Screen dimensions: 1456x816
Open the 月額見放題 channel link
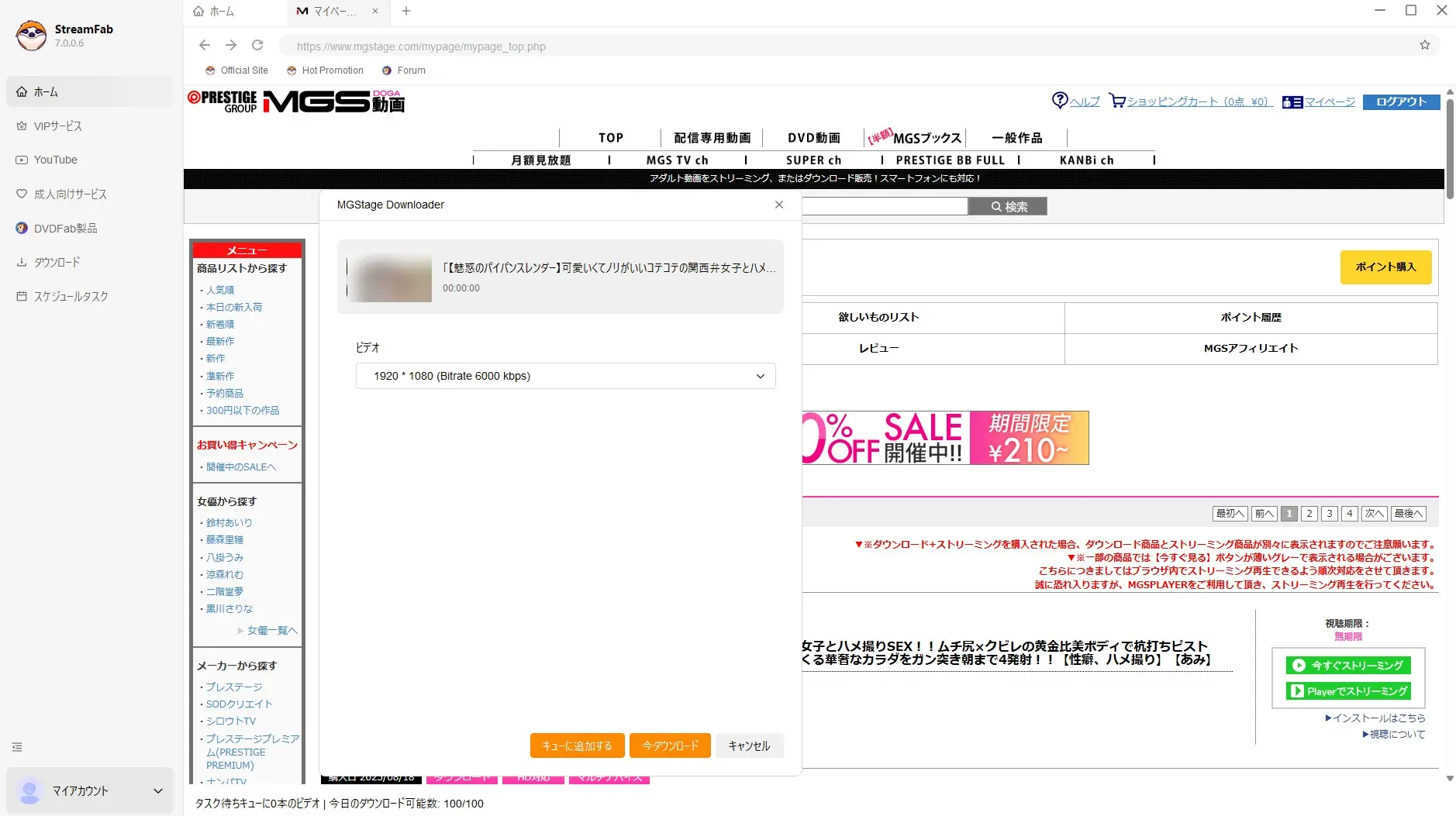541,160
